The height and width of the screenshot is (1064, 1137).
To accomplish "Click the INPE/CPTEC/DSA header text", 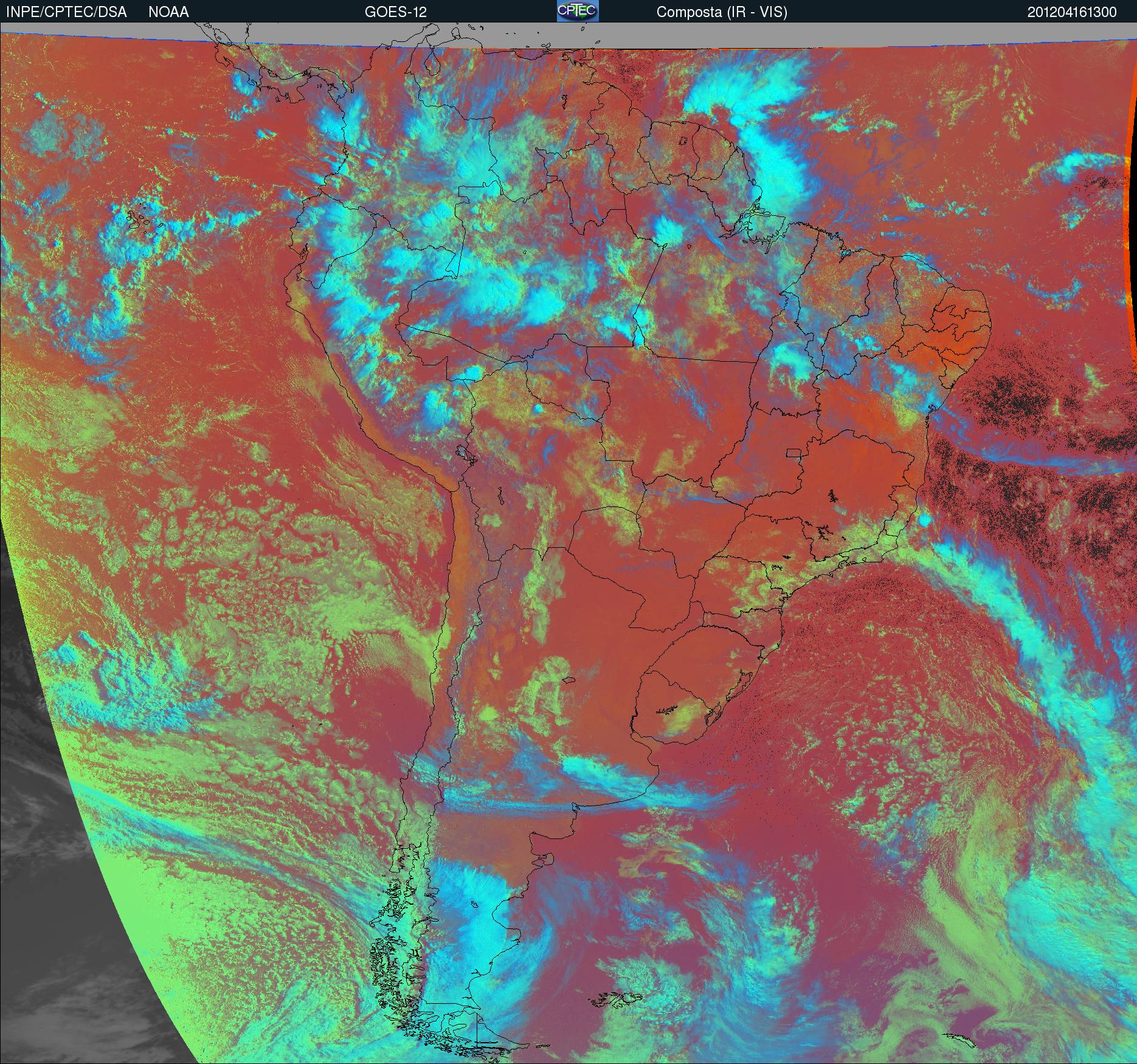I will coord(66,12).
